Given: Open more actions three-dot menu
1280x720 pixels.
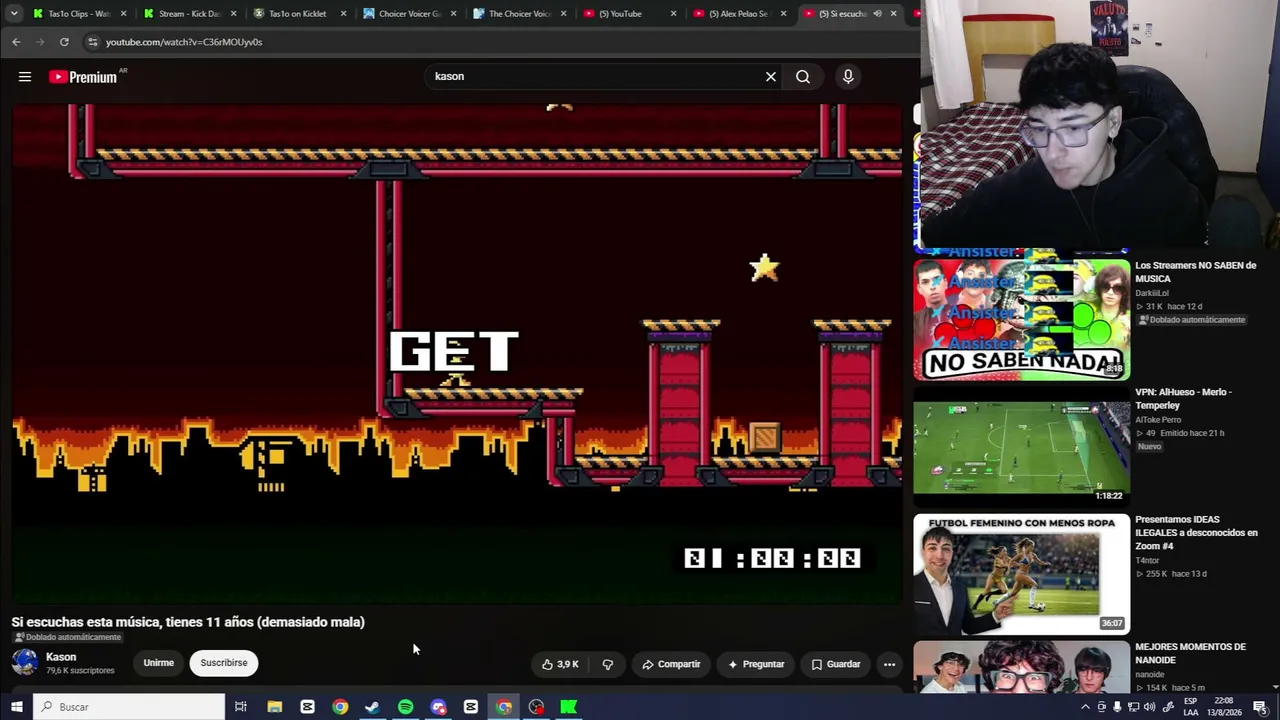Looking at the screenshot, I should pyautogui.click(x=889, y=664).
